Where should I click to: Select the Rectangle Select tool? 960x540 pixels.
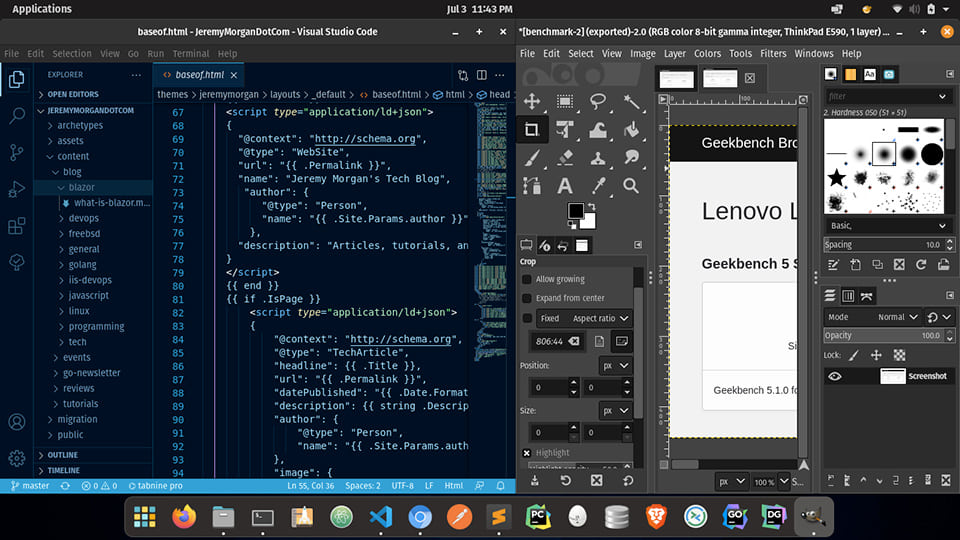pyautogui.click(x=564, y=102)
